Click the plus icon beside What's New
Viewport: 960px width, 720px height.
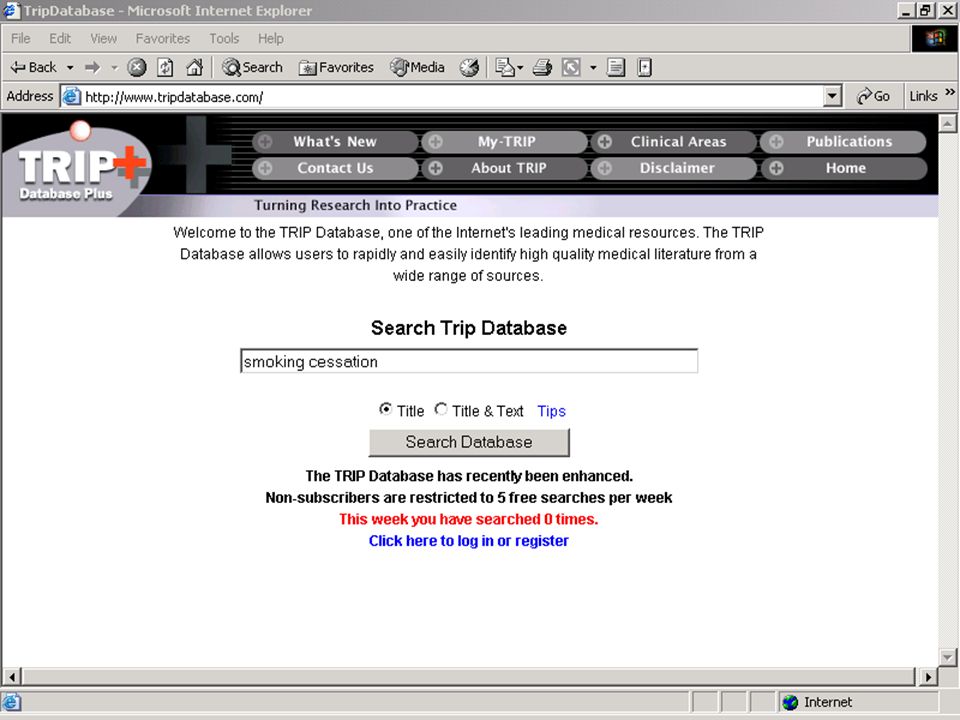pos(265,142)
